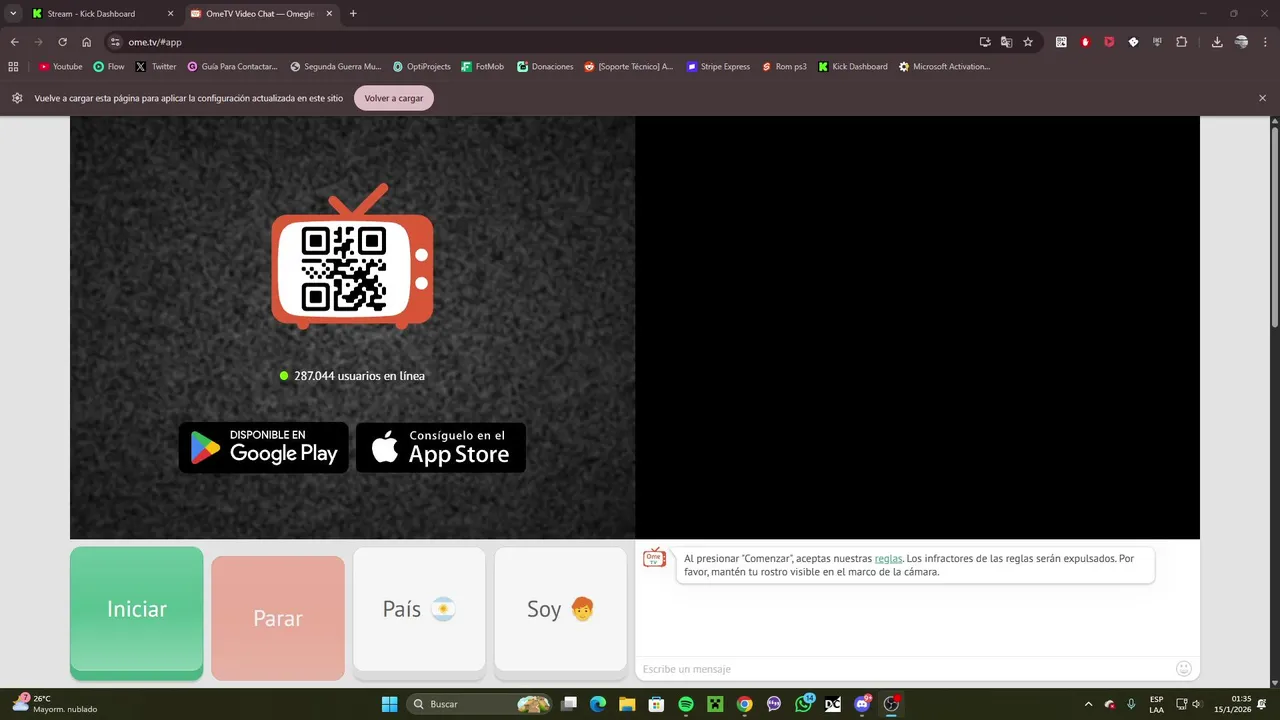Open the Guía Para Contactar bookmark
1280x720 pixels.
click(233, 67)
